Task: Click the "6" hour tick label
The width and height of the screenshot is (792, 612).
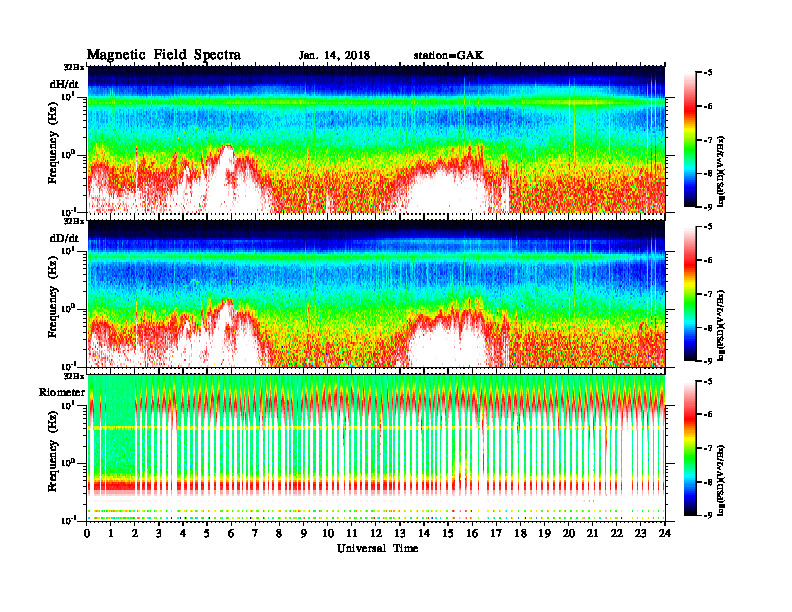Action: click(x=231, y=533)
